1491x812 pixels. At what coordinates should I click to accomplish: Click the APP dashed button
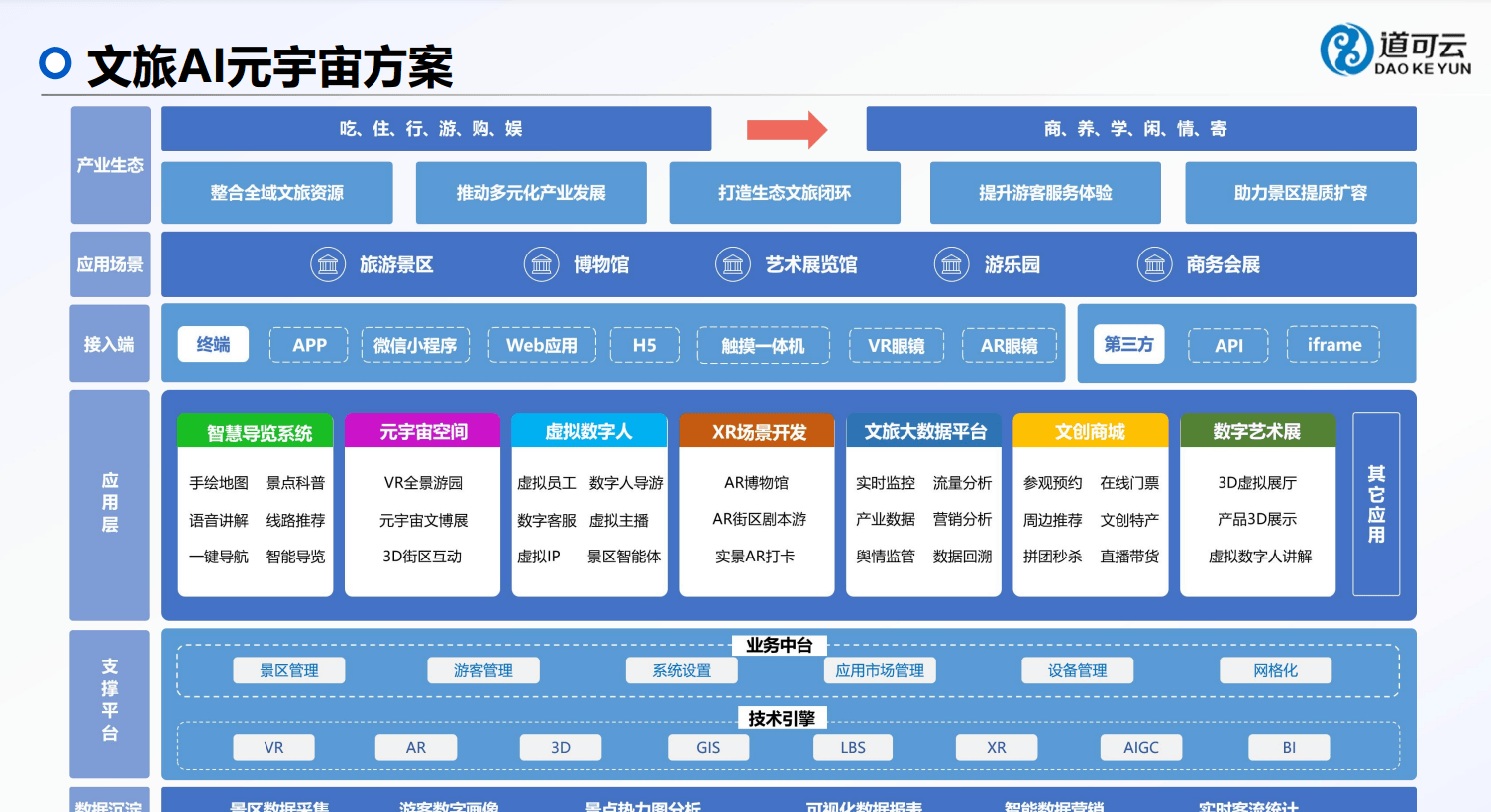click(309, 345)
